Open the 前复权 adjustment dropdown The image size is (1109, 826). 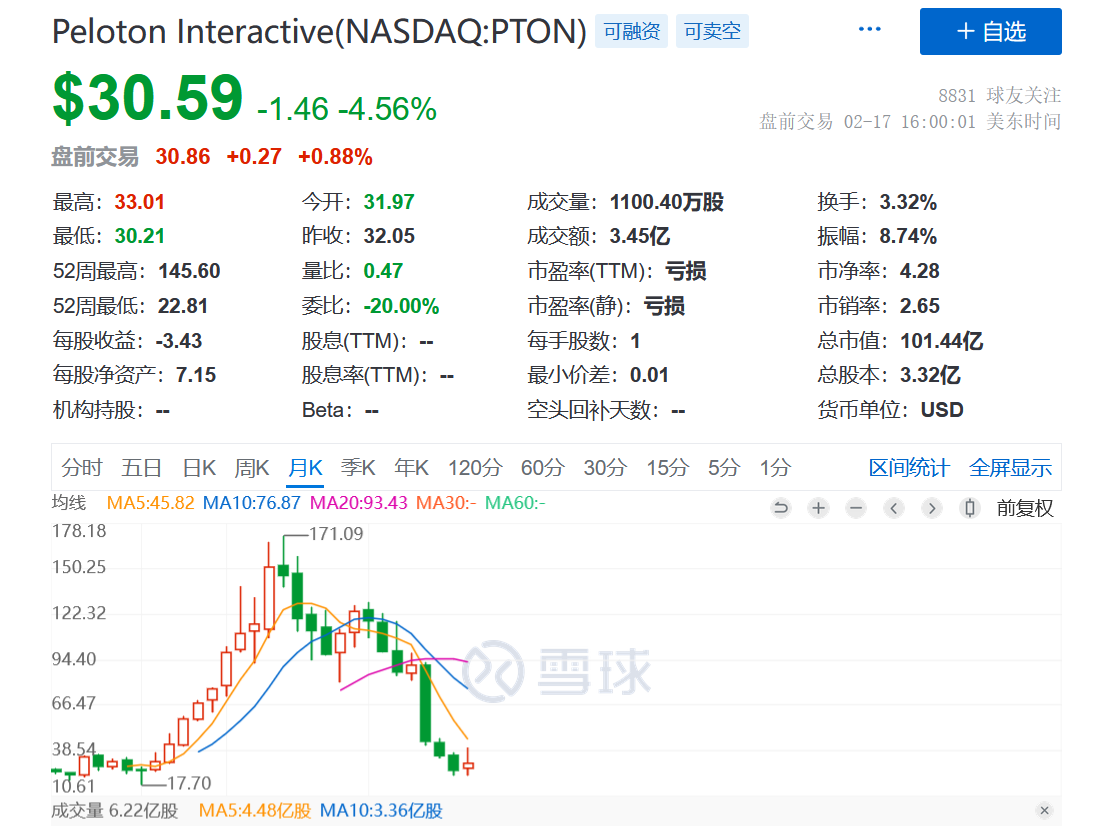tap(1025, 508)
